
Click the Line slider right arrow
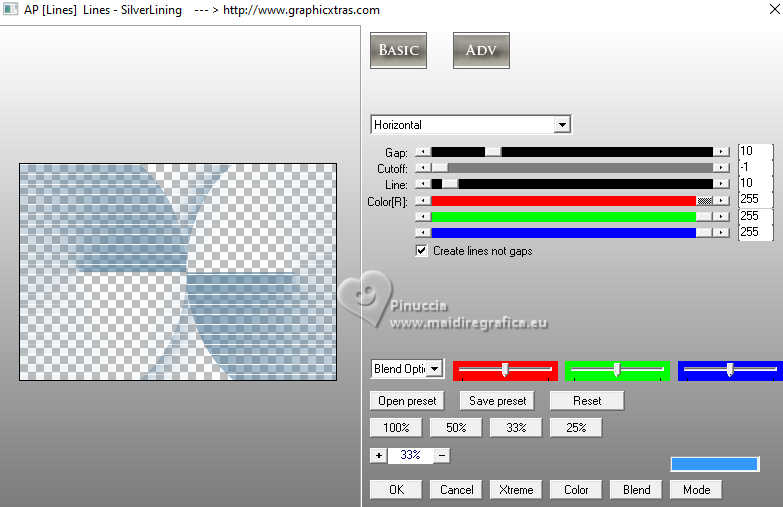pyautogui.click(x=721, y=184)
